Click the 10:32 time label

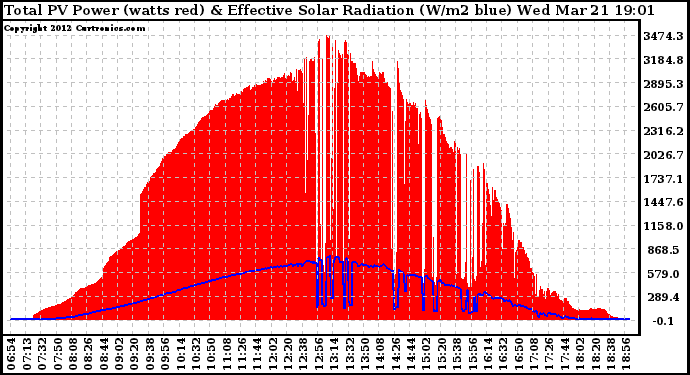196,354
